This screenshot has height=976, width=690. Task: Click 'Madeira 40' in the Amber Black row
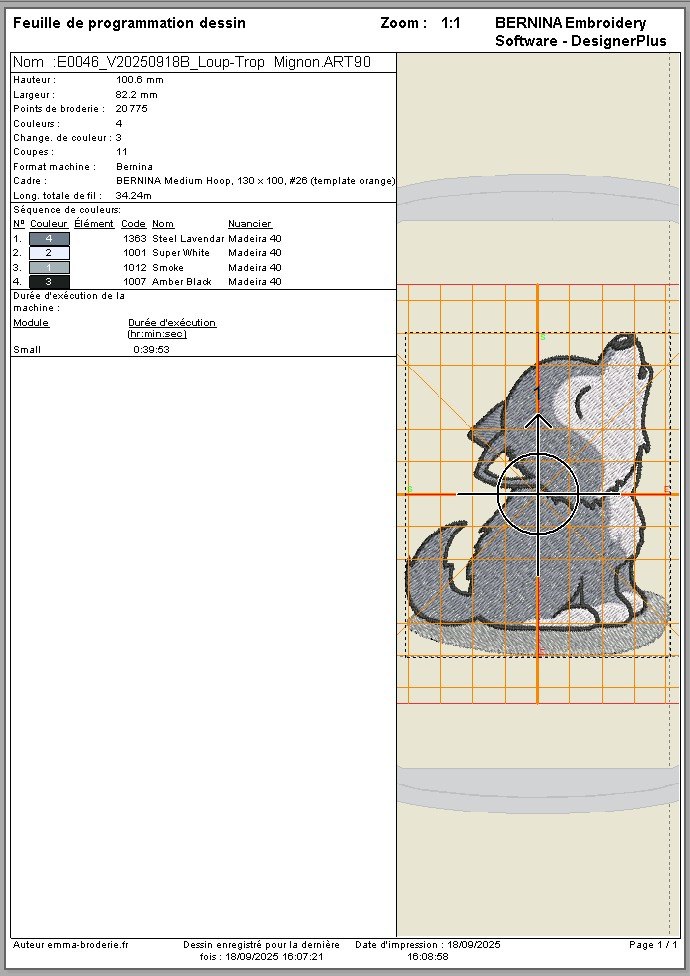pyautogui.click(x=255, y=282)
